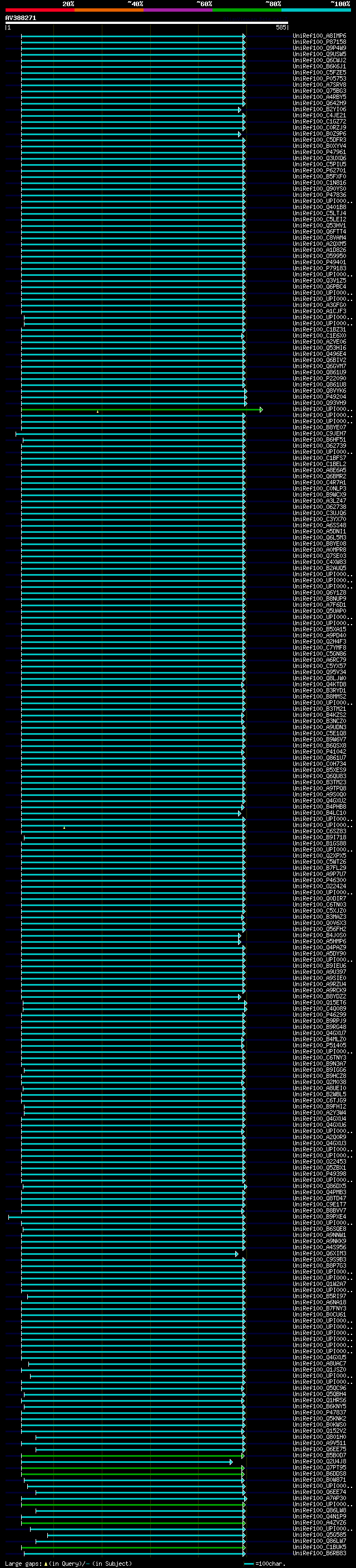Image resolution: width=356 pixels, height=1568 pixels.
Task: Select hit label UniRef100_A7F6D1
Action: click(319, 605)
